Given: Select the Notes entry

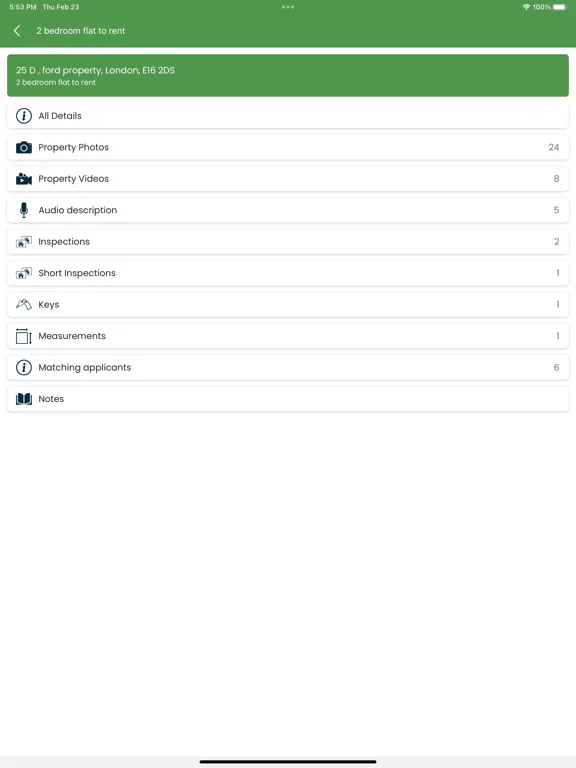Looking at the screenshot, I should pyautogui.click(x=288, y=399).
